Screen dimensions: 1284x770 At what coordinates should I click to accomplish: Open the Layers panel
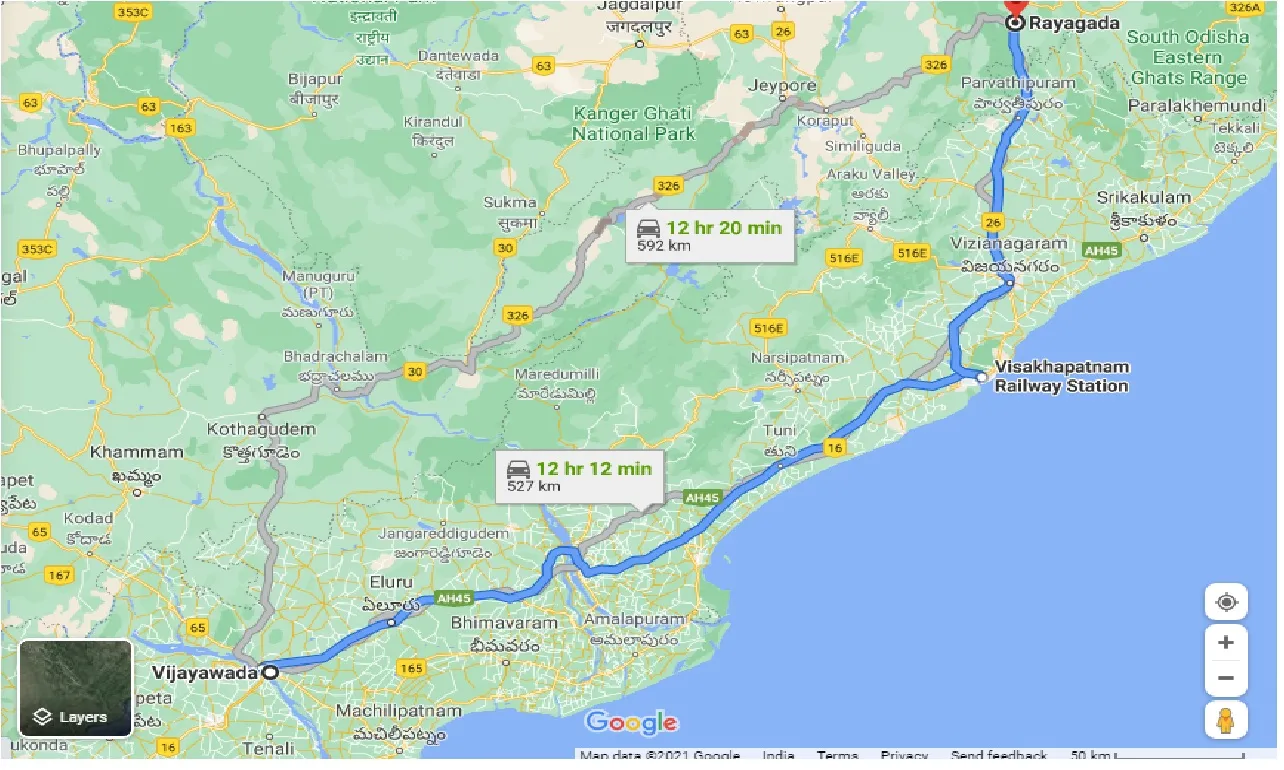pos(74,716)
